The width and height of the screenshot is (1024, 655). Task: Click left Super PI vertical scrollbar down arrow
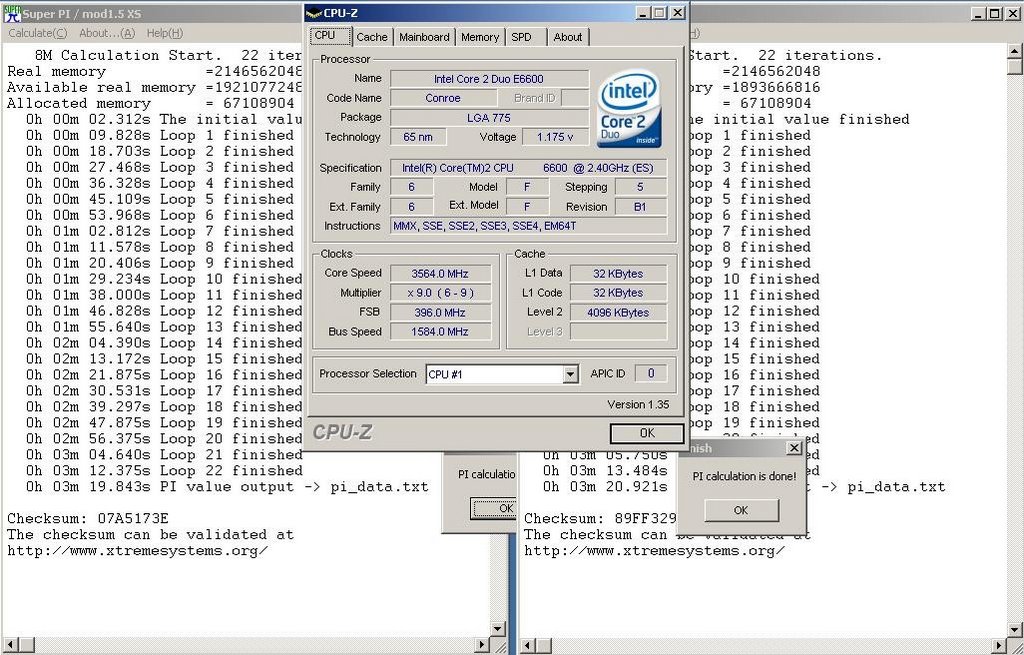[498, 630]
